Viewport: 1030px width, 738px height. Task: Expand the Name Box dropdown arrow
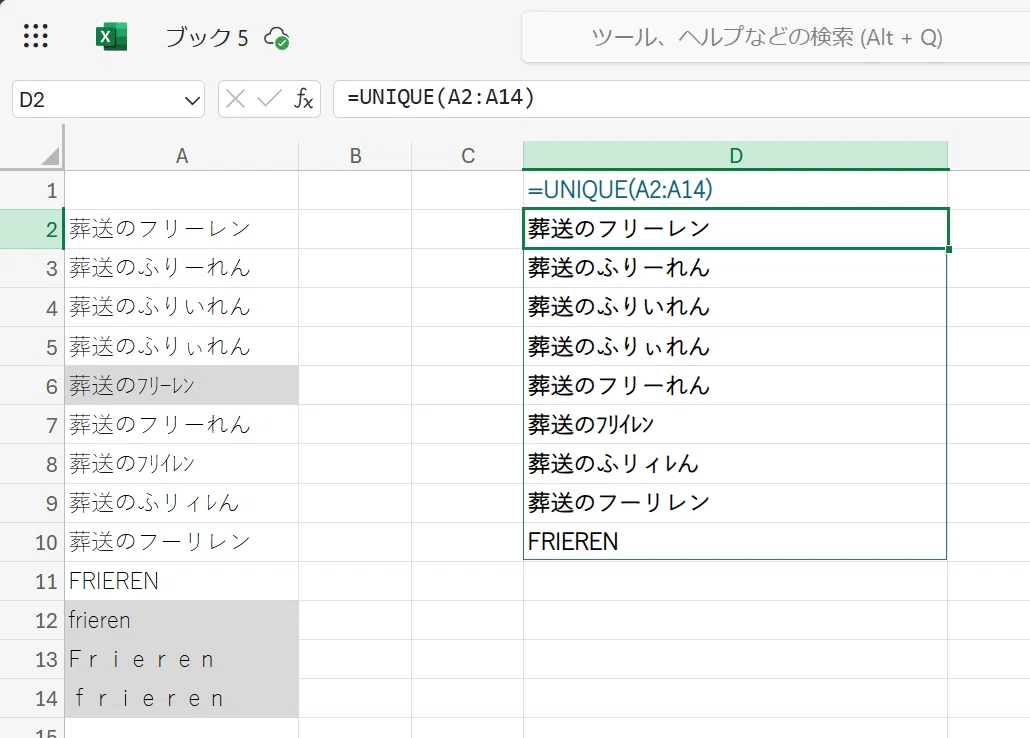(192, 101)
